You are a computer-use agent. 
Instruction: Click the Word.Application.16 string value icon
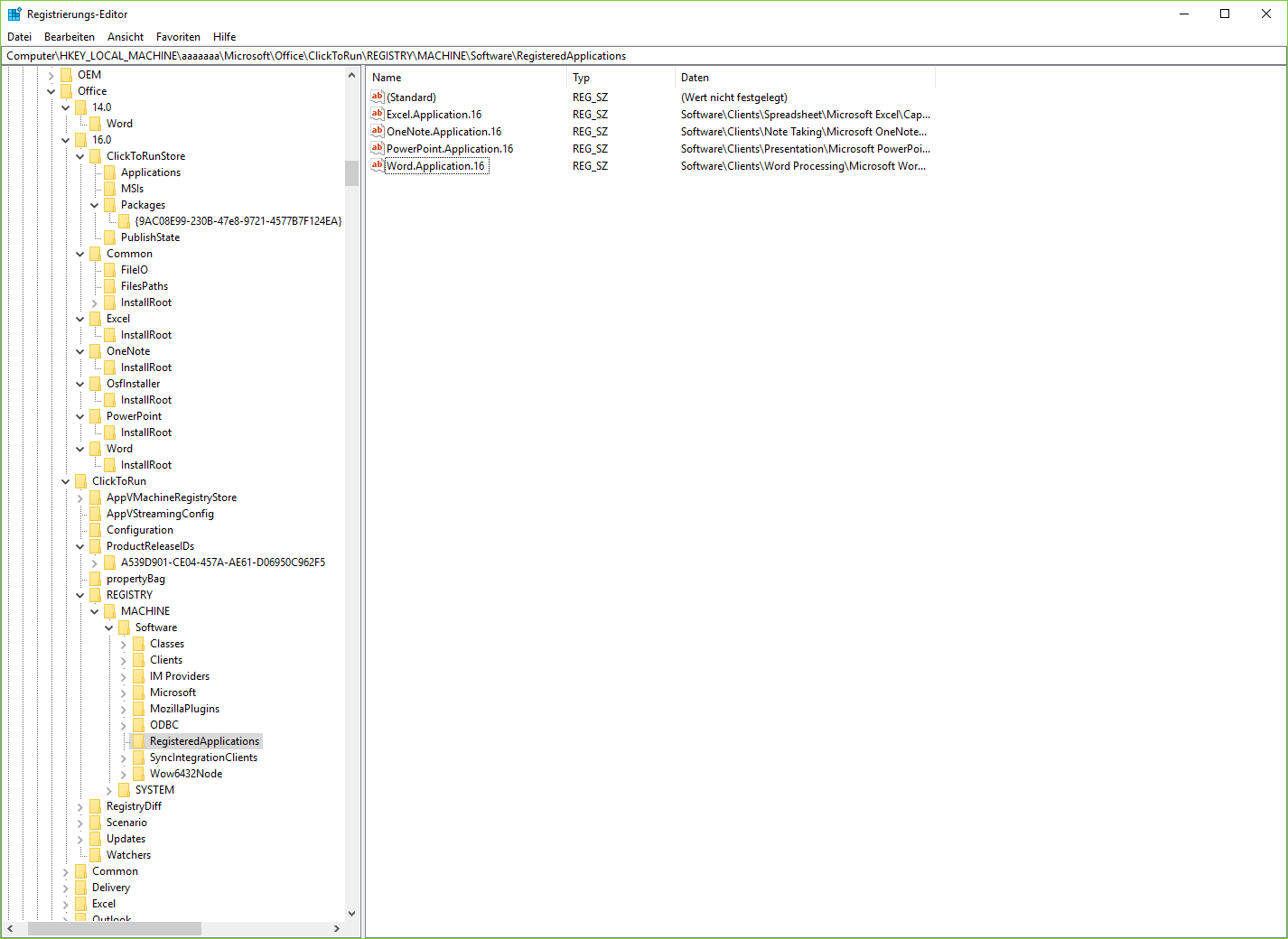pos(378,165)
